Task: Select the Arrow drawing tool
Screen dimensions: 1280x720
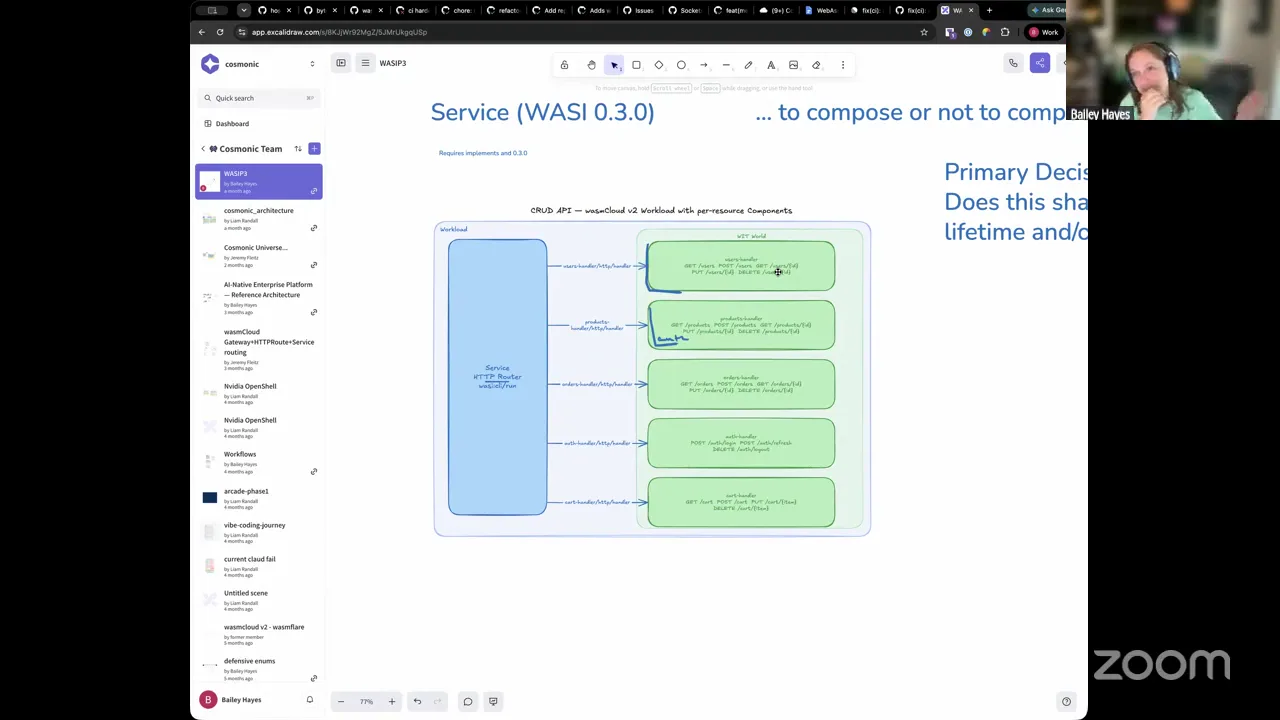Action: point(704,65)
